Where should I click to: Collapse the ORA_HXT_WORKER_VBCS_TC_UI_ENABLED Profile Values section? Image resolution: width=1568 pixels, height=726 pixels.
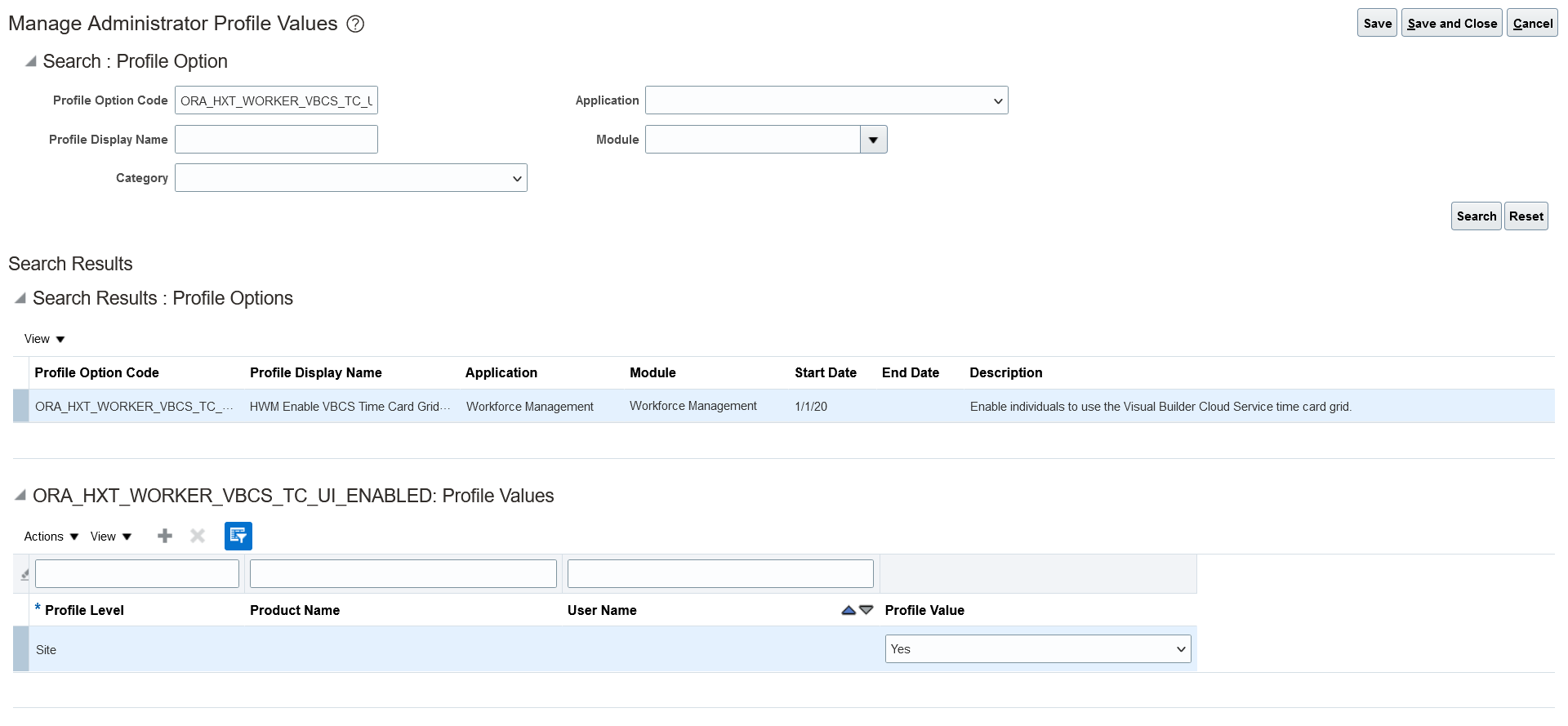tap(20, 496)
